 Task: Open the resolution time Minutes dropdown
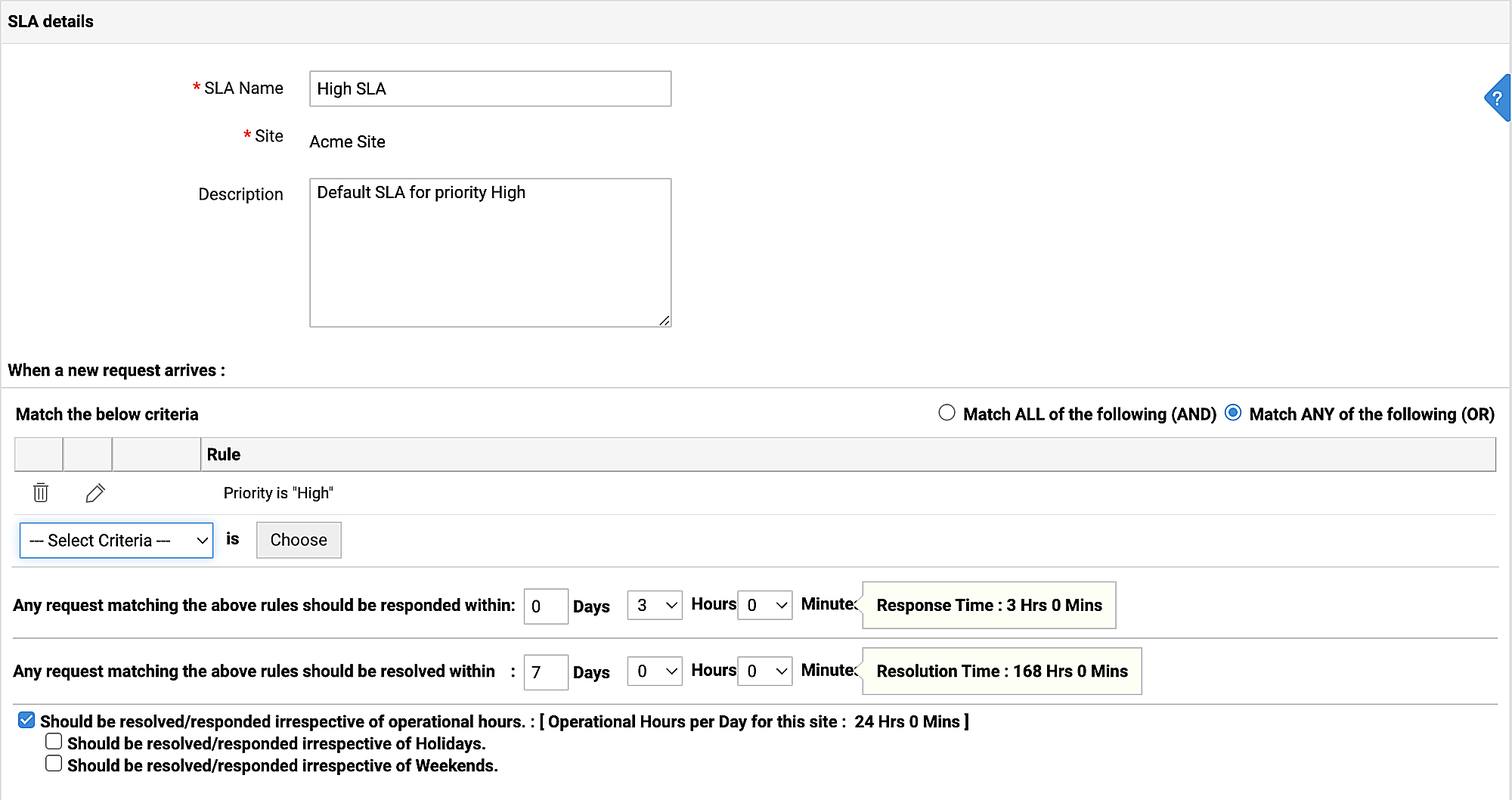(x=765, y=671)
